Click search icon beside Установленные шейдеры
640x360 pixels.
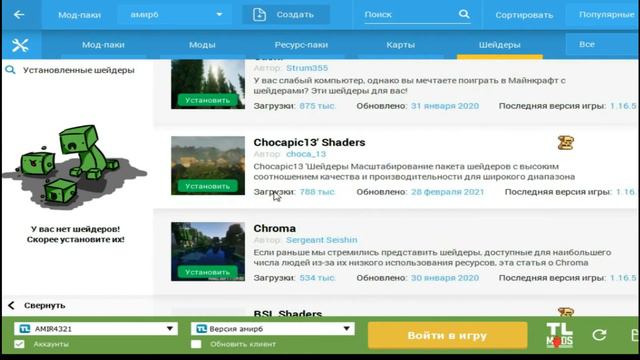click(x=10, y=70)
